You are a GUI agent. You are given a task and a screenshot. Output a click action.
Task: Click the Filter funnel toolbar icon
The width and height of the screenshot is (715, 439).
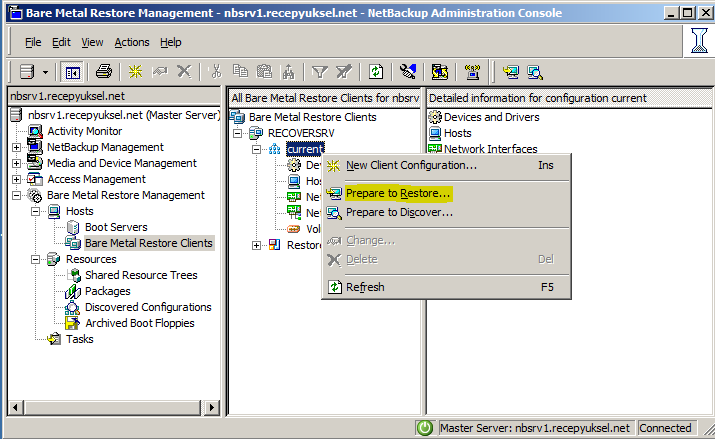point(320,72)
